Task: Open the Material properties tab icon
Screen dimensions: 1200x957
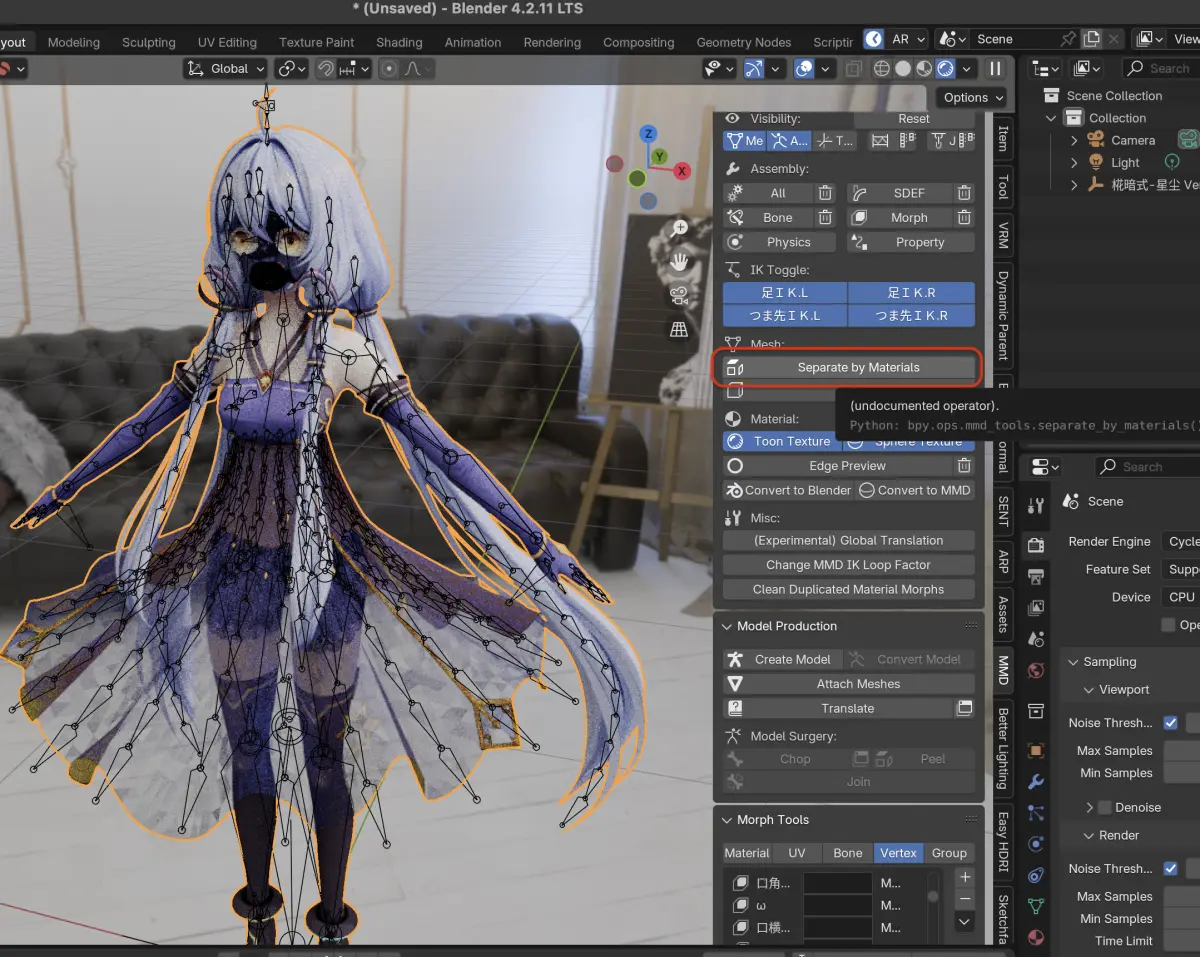Action: [x=1036, y=938]
